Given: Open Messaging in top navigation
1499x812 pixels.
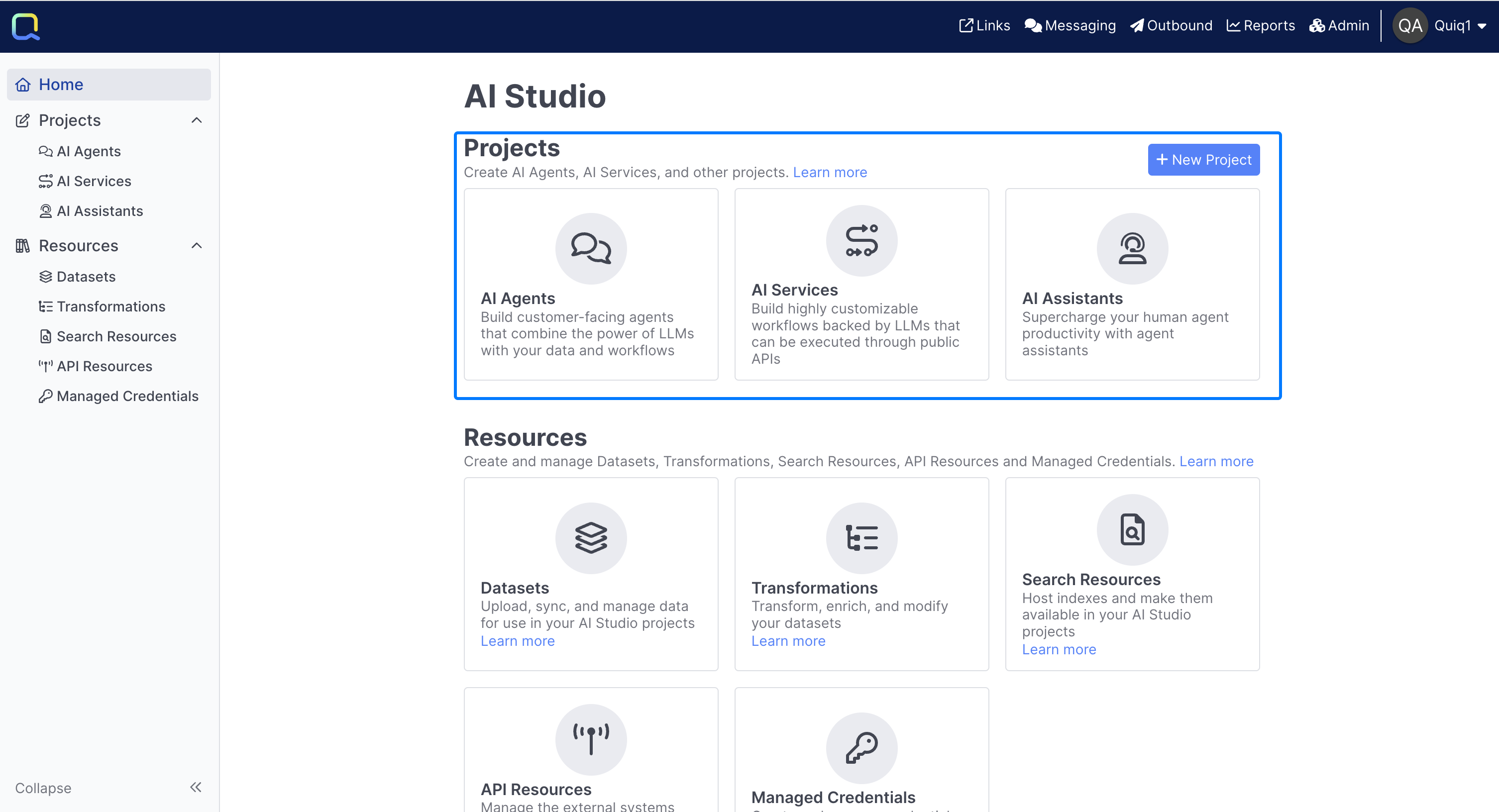Looking at the screenshot, I should coord(1070,25).
